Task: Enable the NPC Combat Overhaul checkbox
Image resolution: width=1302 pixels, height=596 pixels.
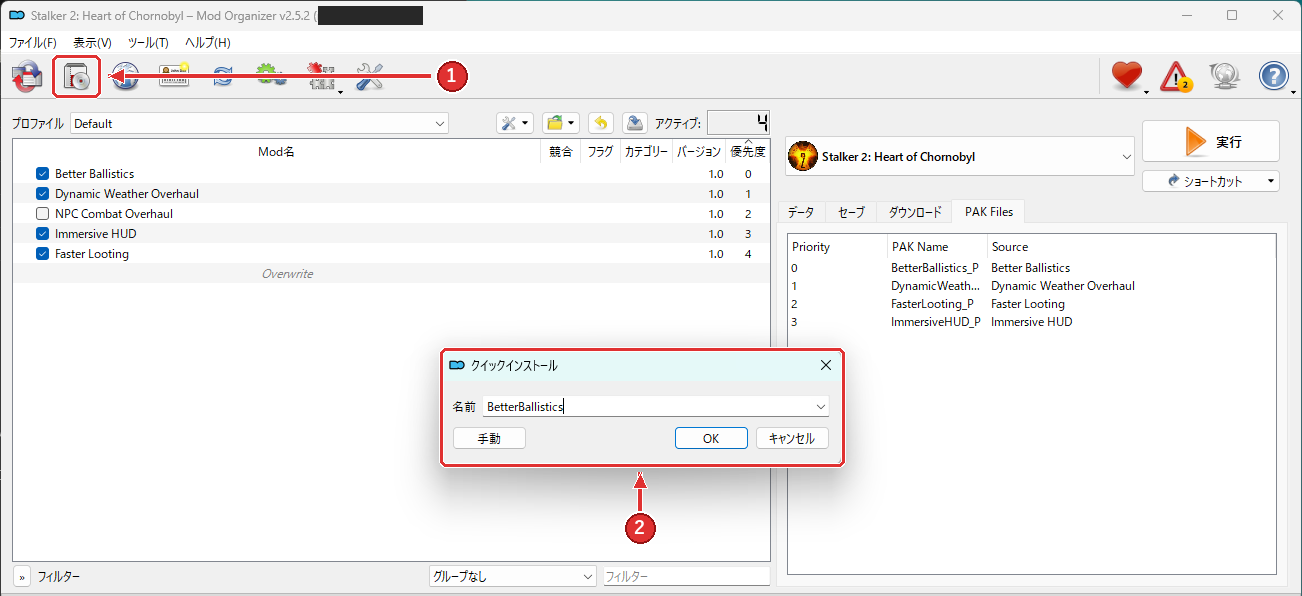Action: (x=42, y=214)
